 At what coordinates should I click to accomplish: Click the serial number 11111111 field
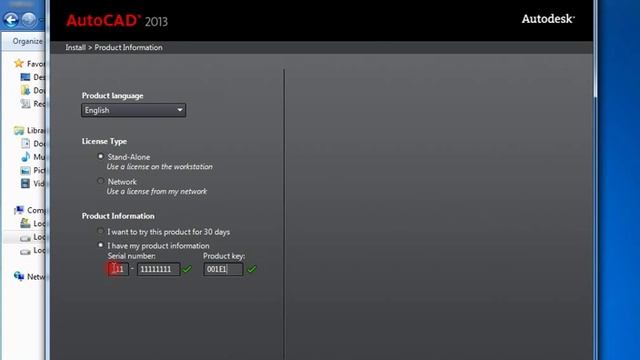click(x=158, y=269)
